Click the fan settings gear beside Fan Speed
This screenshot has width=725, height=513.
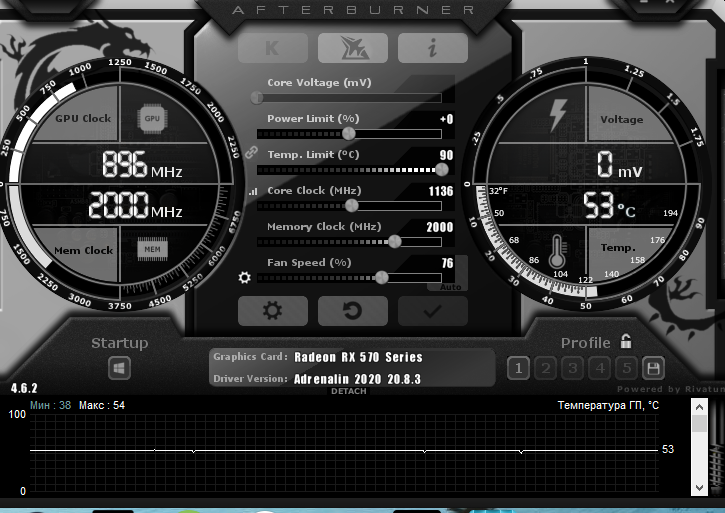tap(245, 277)
